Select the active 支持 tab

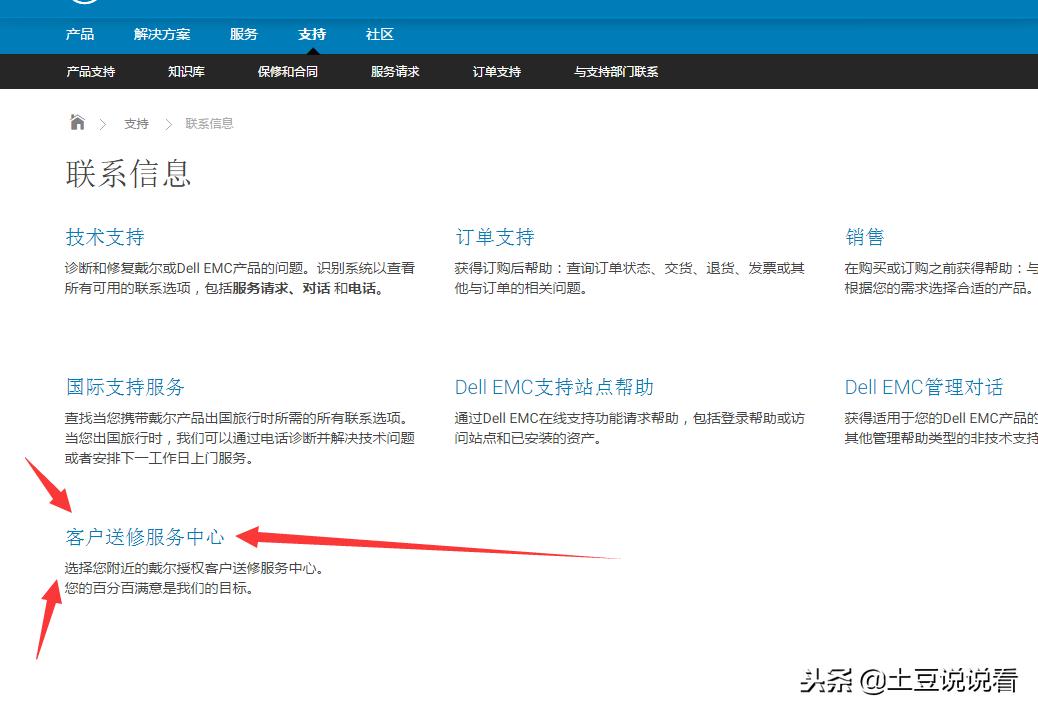(x=312, y=34)
